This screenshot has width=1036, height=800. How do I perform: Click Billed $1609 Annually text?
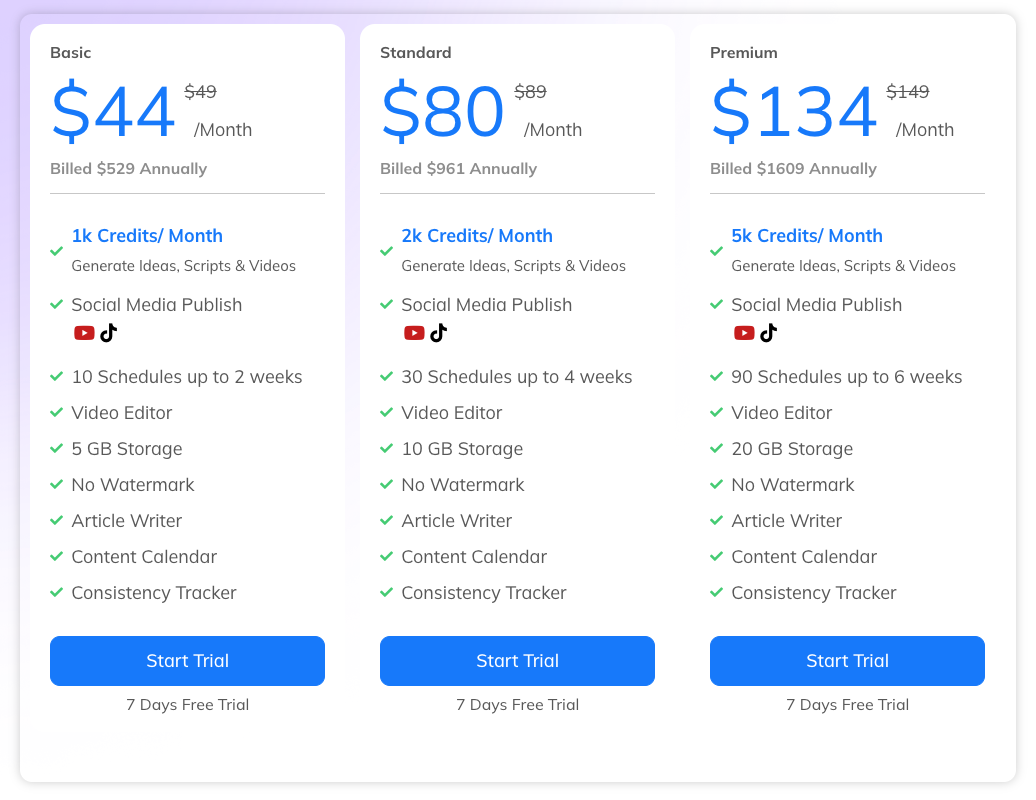pyautogui.click(x=793, y=169)
